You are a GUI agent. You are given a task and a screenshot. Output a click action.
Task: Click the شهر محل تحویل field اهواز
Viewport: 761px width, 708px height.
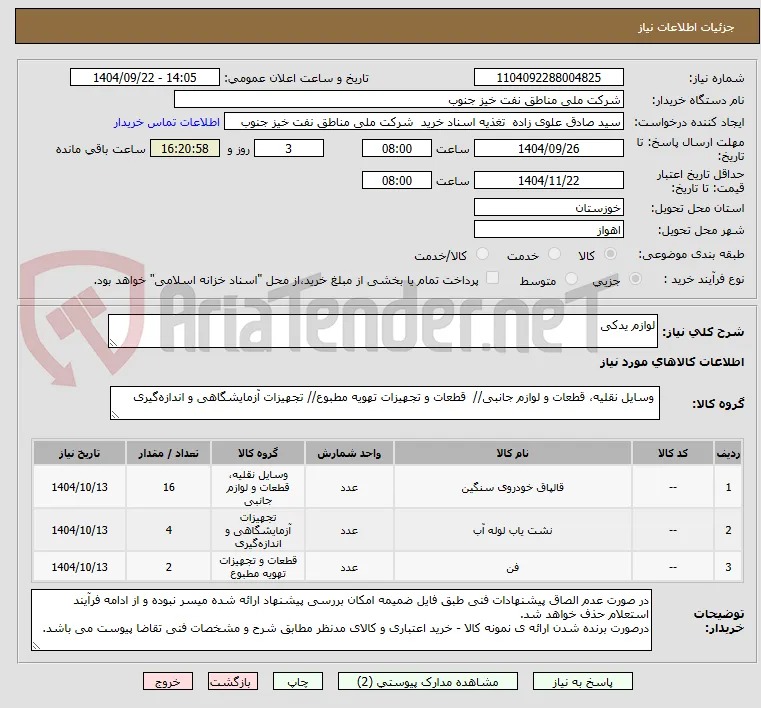pyautogui.click(x=548, y=230)
